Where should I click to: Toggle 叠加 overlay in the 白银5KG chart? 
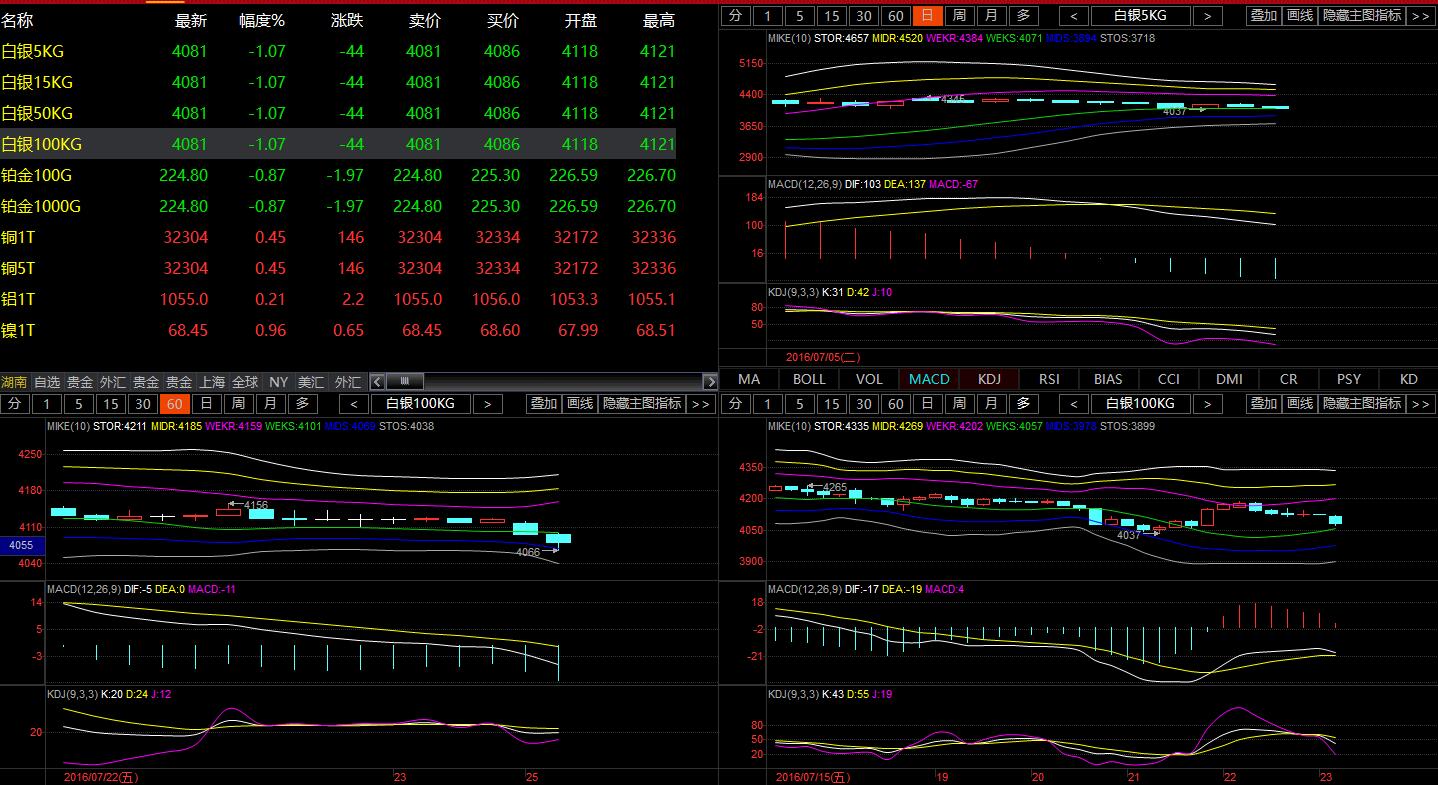tap(1263, 15)
